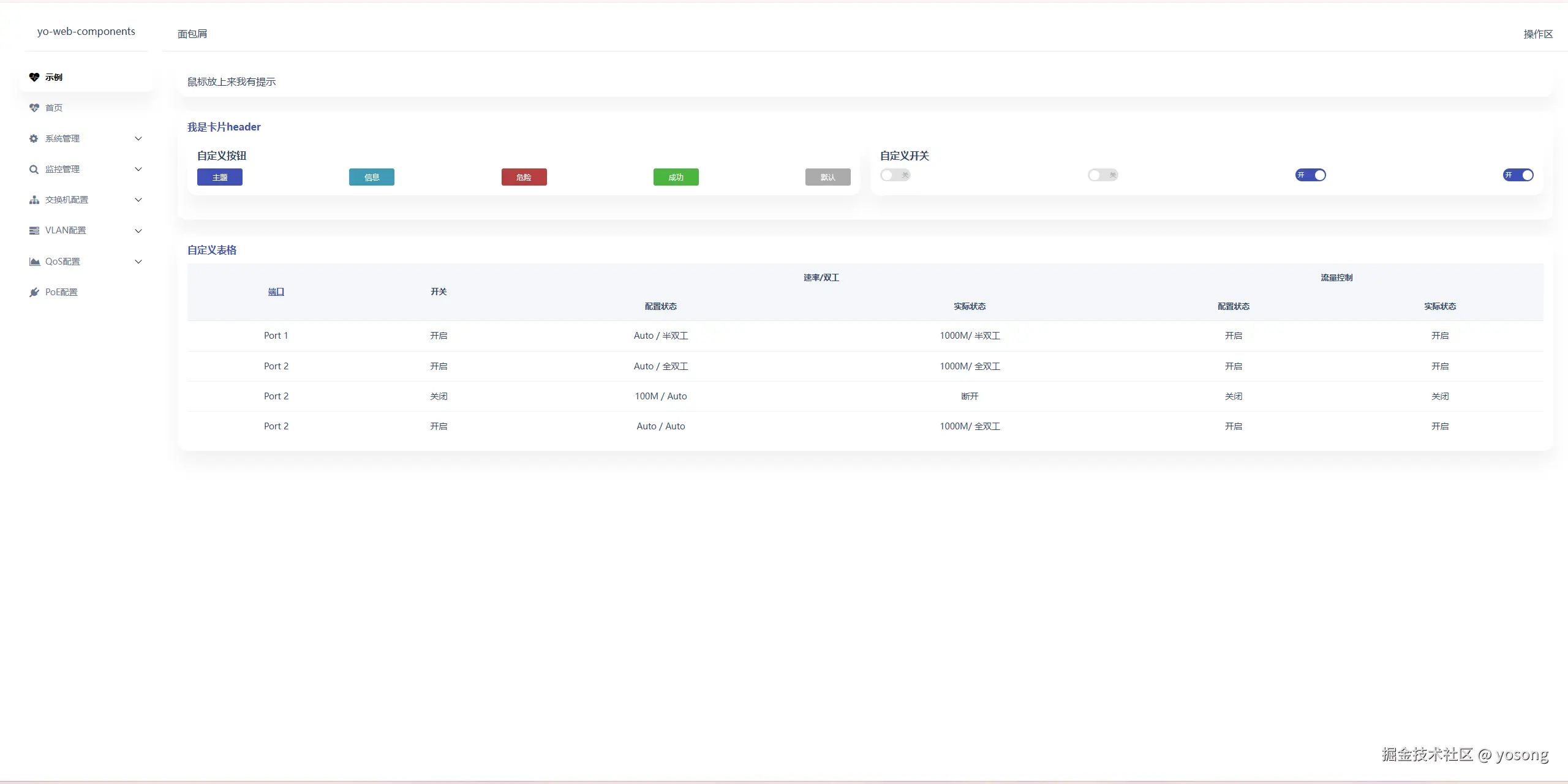This screenshot has width=1568, height=784.
Task: Click the magnifier icon for 监控管理
Action: [x=34, y=169]
